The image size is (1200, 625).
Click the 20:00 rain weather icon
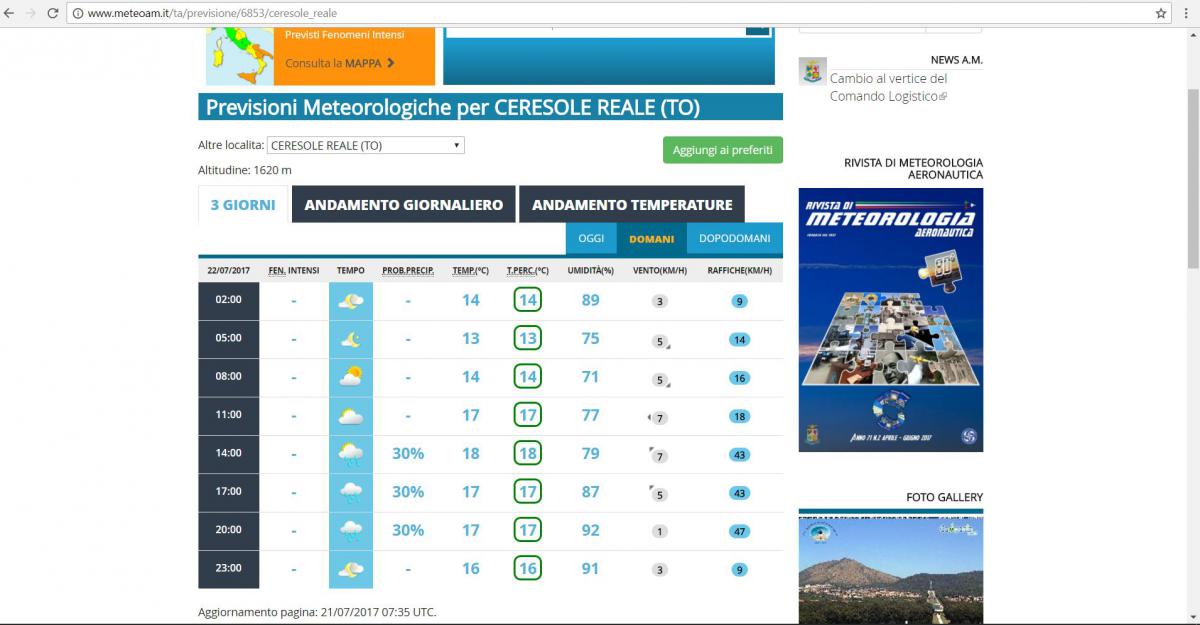(351, 530)
